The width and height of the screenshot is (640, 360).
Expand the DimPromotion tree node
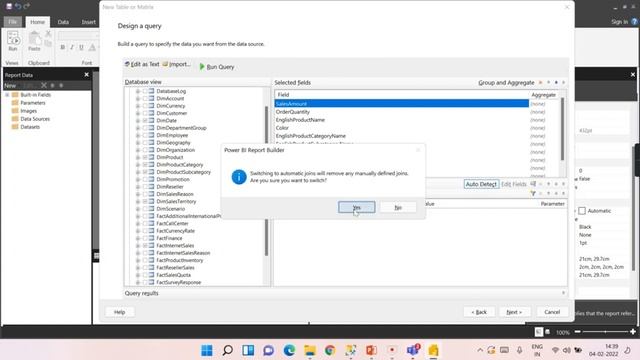pyautogui.click(x=138, y=179)
